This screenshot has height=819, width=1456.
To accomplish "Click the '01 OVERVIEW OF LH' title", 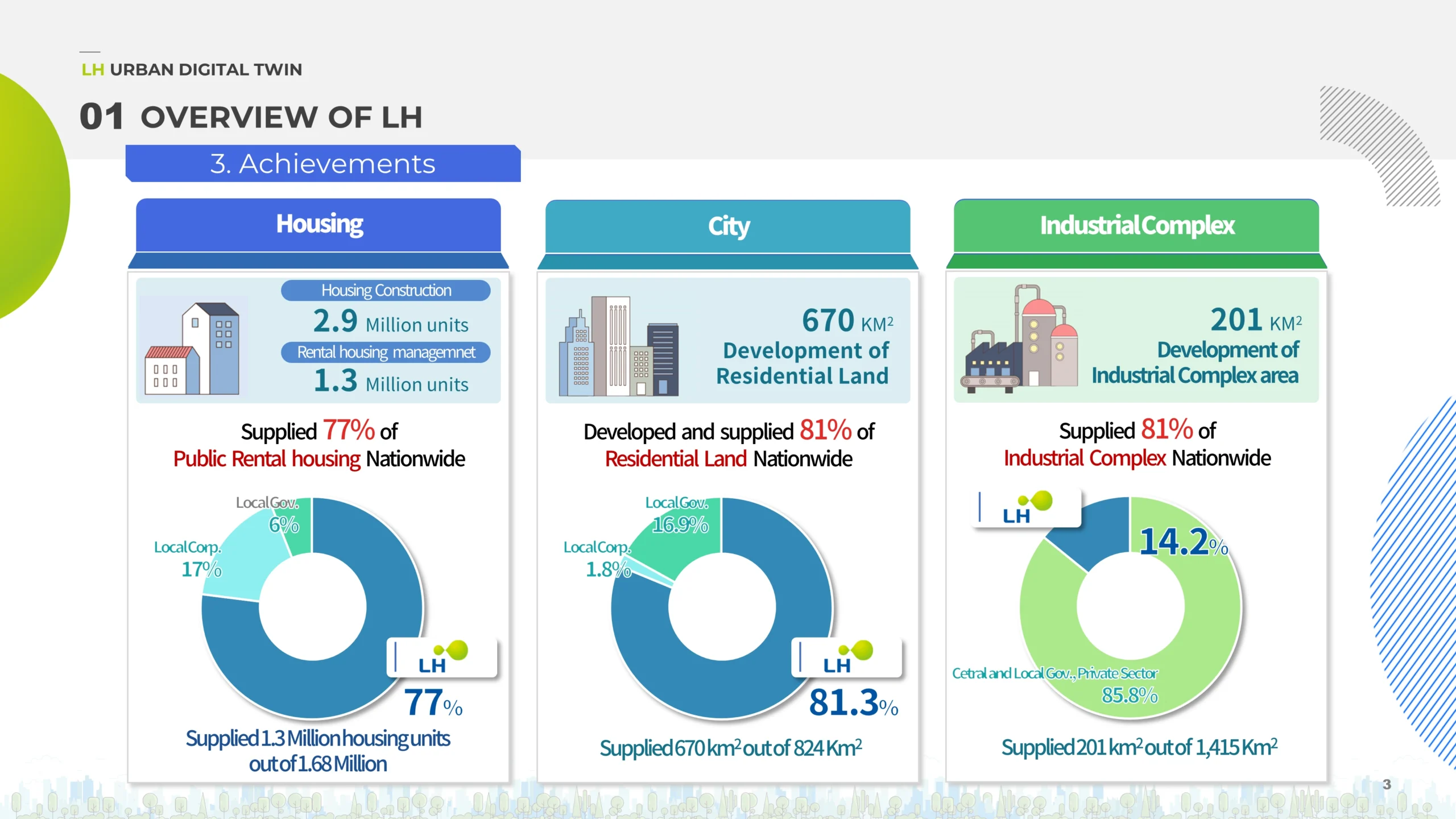I will pyautogui.click(x=251, y=117).
